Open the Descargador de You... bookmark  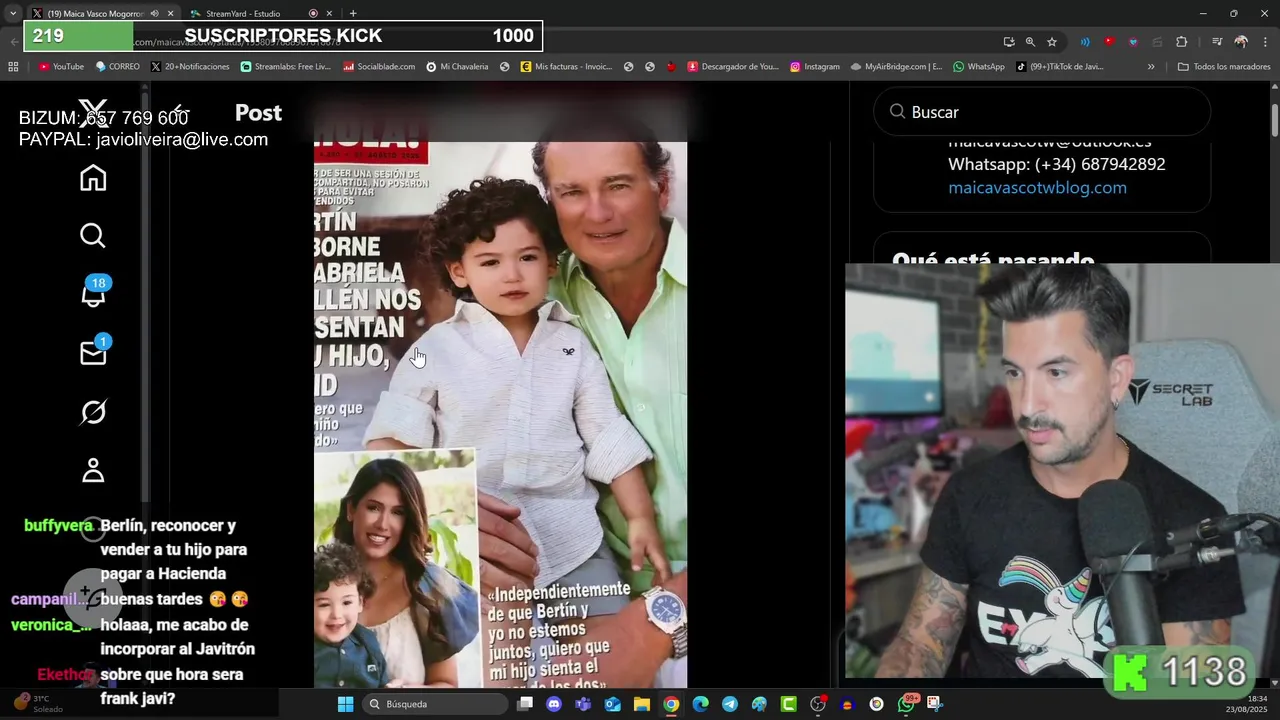(x=732, y=67)
